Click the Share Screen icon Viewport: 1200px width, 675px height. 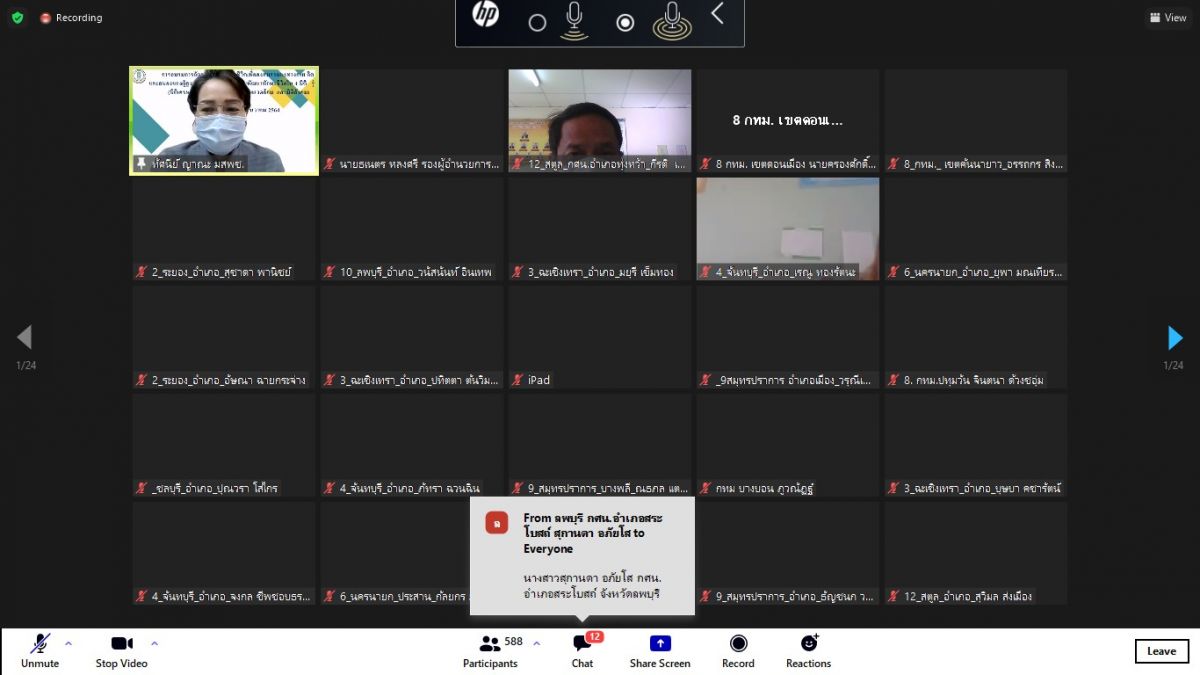pyautogui.click(x=660, y=650)
